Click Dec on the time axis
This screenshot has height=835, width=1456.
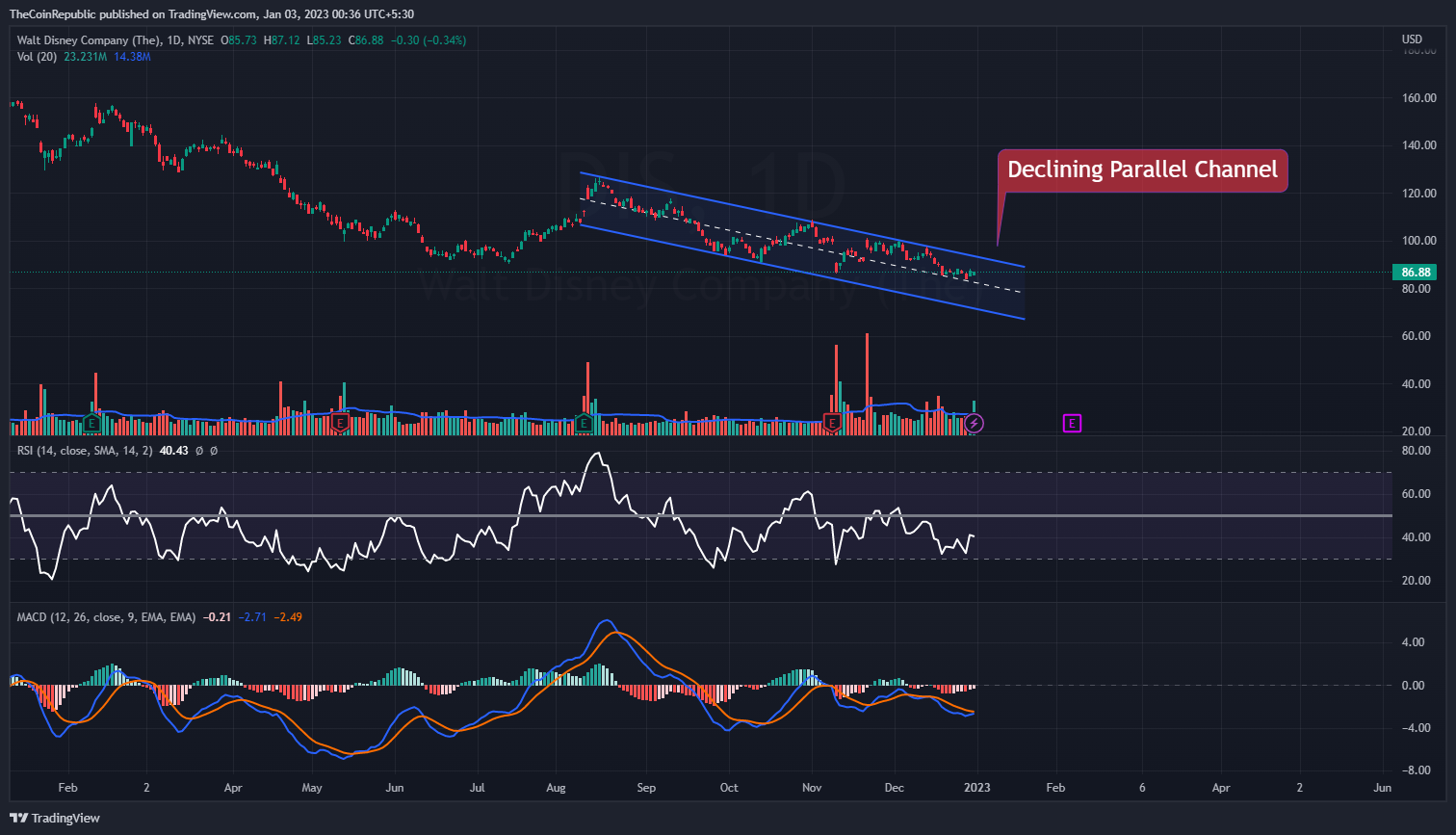(895, 788)
